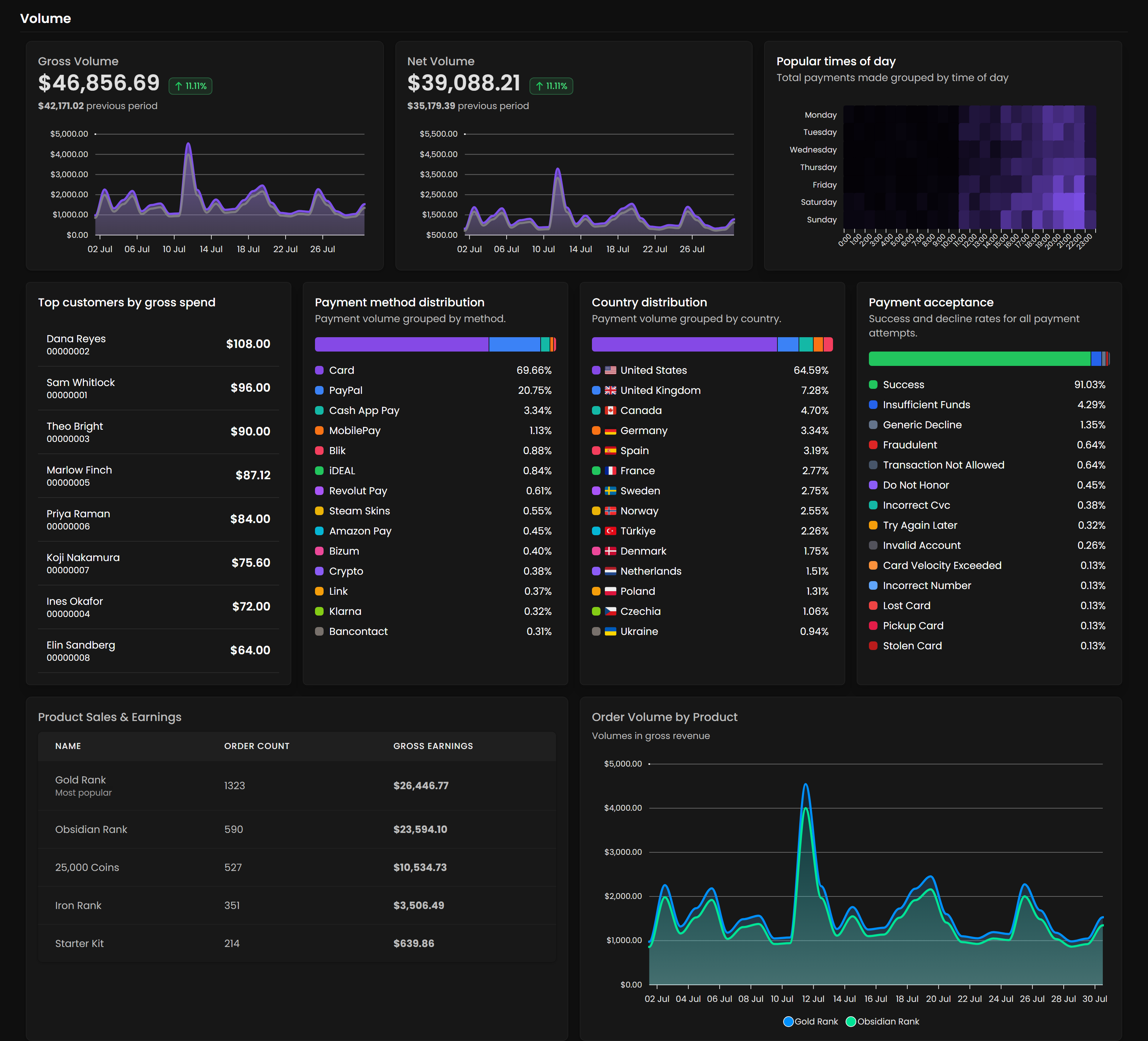Open the 25,000 Coins product row
Viewport: 1148px width, 1041px height.
[x=297, y=868]
